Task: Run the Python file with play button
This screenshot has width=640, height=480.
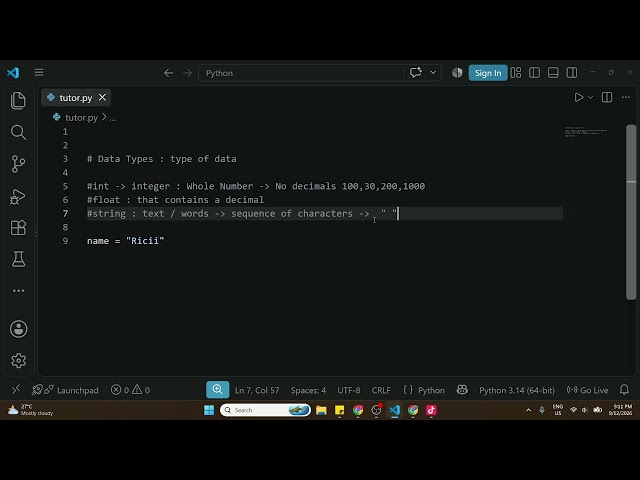Action: 578,97
